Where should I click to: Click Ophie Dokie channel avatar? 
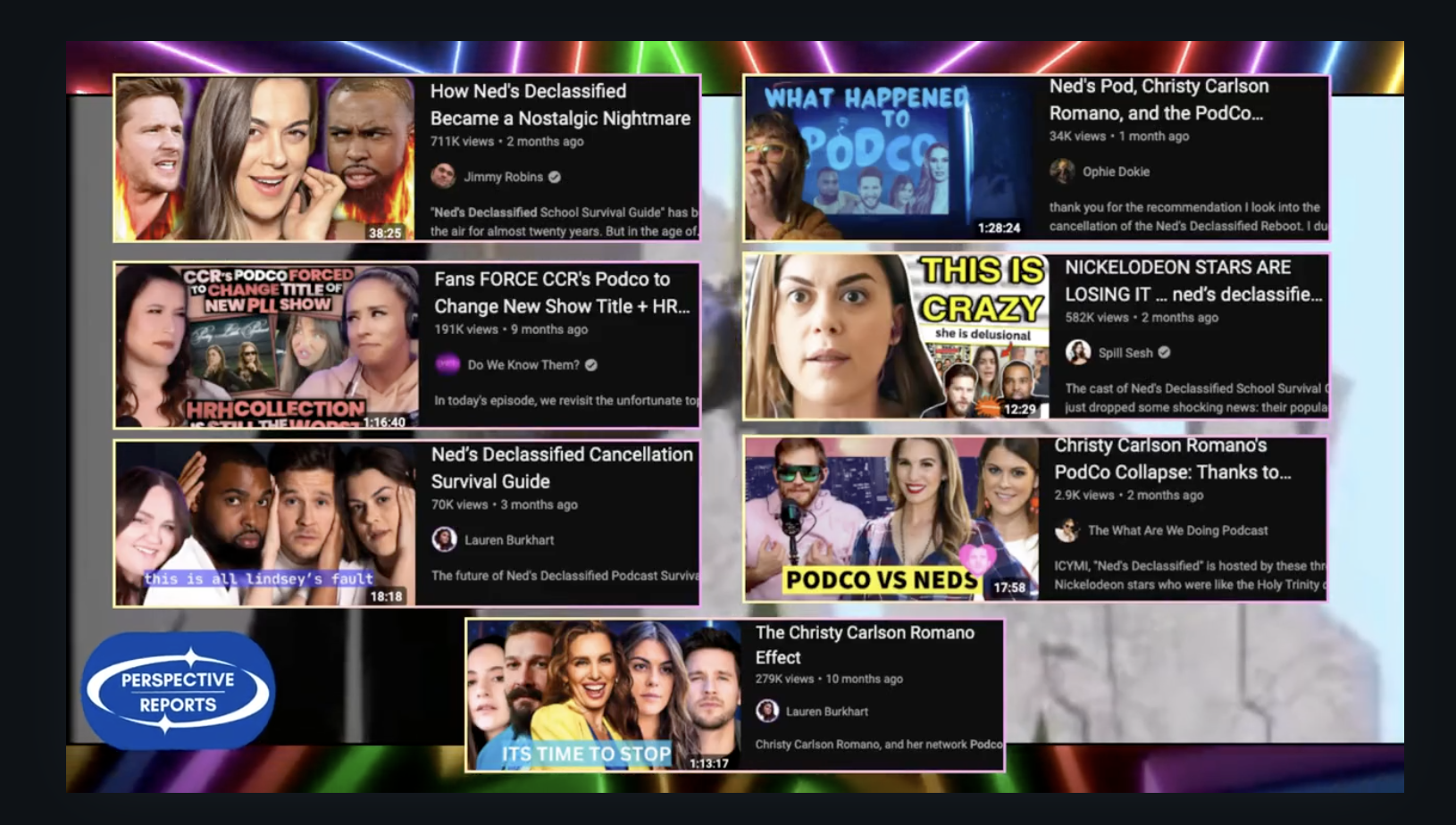[1062, 171]
